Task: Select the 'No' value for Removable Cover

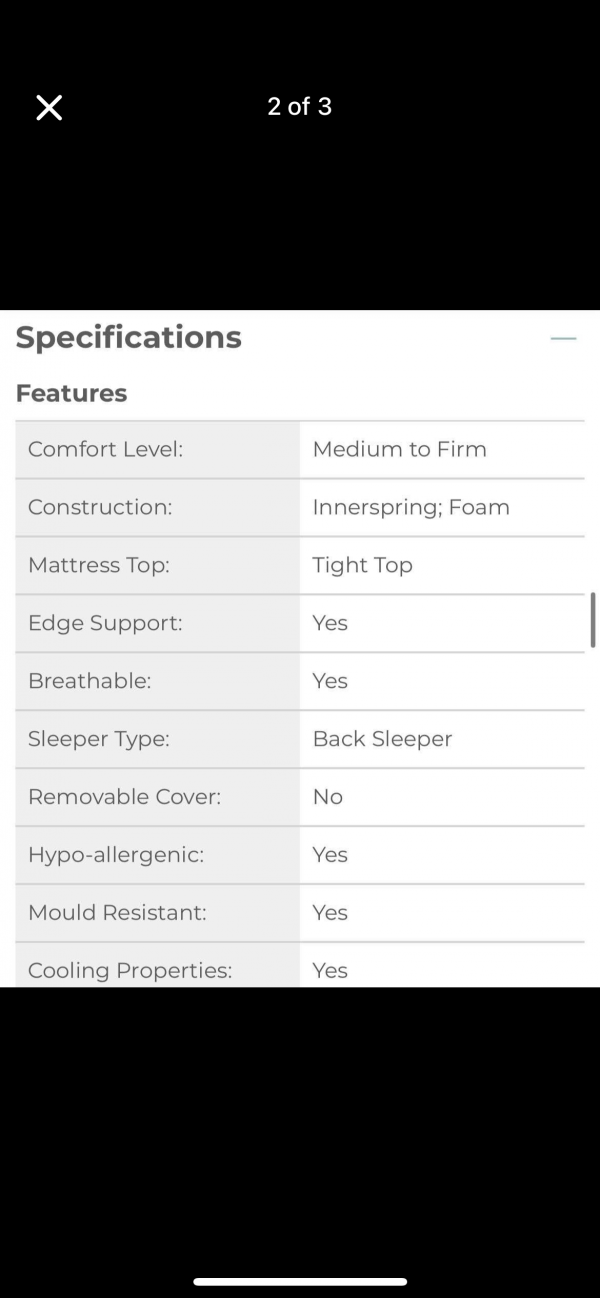Action: coord(328,797)
